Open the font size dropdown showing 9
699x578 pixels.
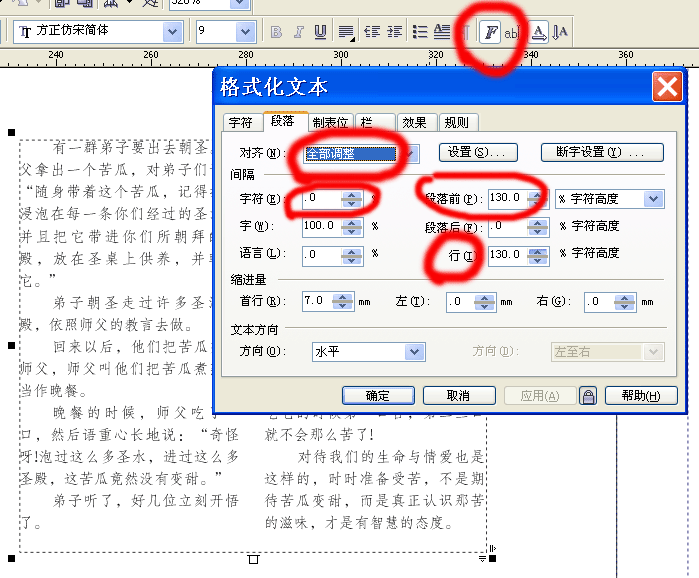coord(245,32)
